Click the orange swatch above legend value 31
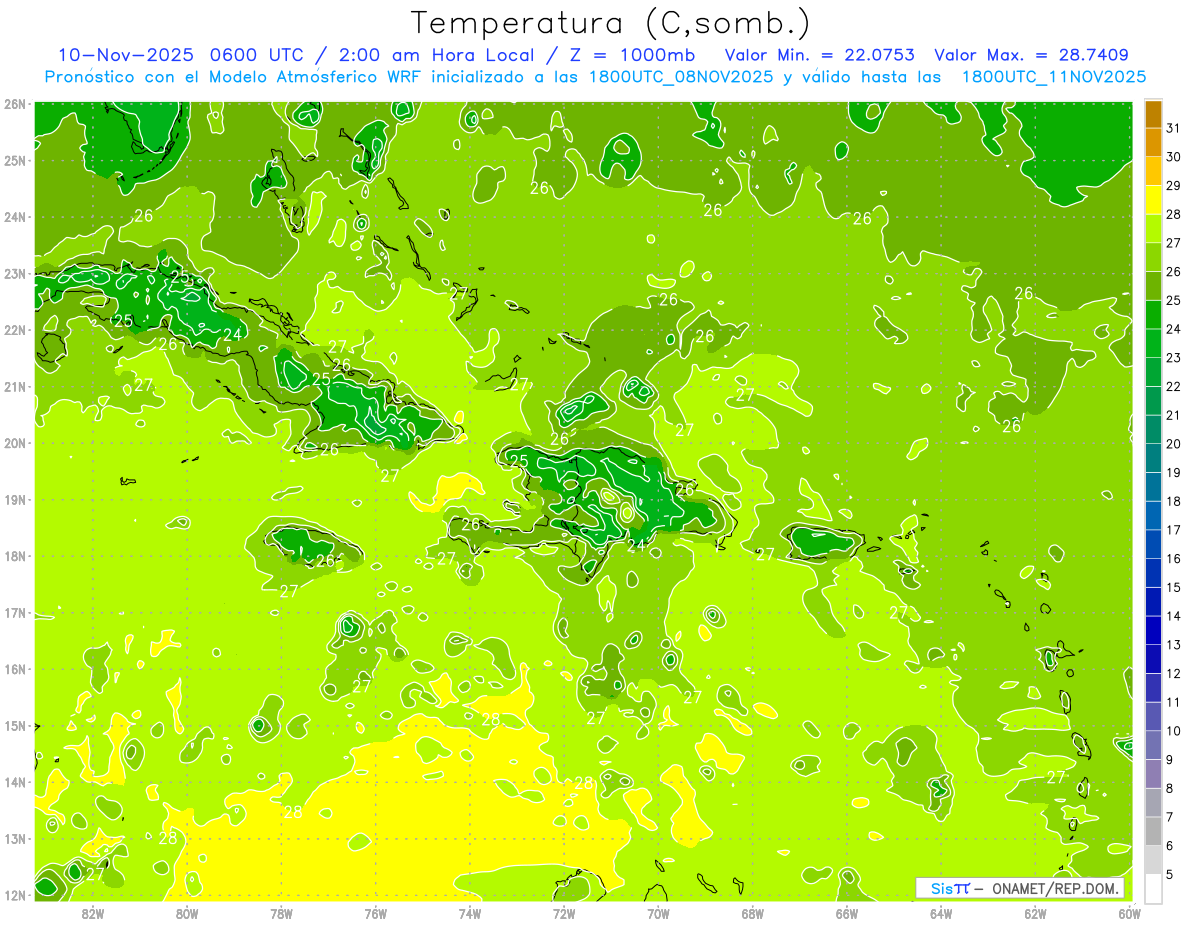 click(1153, 113)
